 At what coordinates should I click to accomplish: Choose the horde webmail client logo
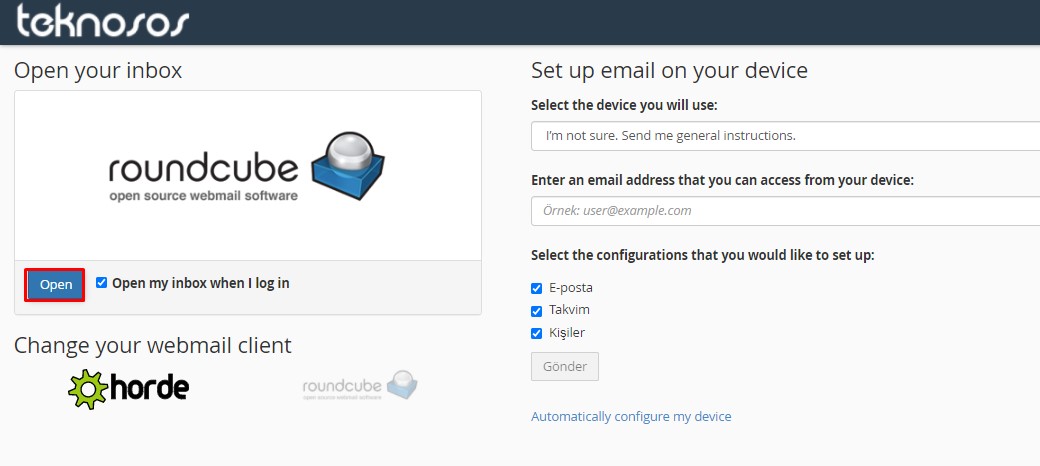click(129, 388)
